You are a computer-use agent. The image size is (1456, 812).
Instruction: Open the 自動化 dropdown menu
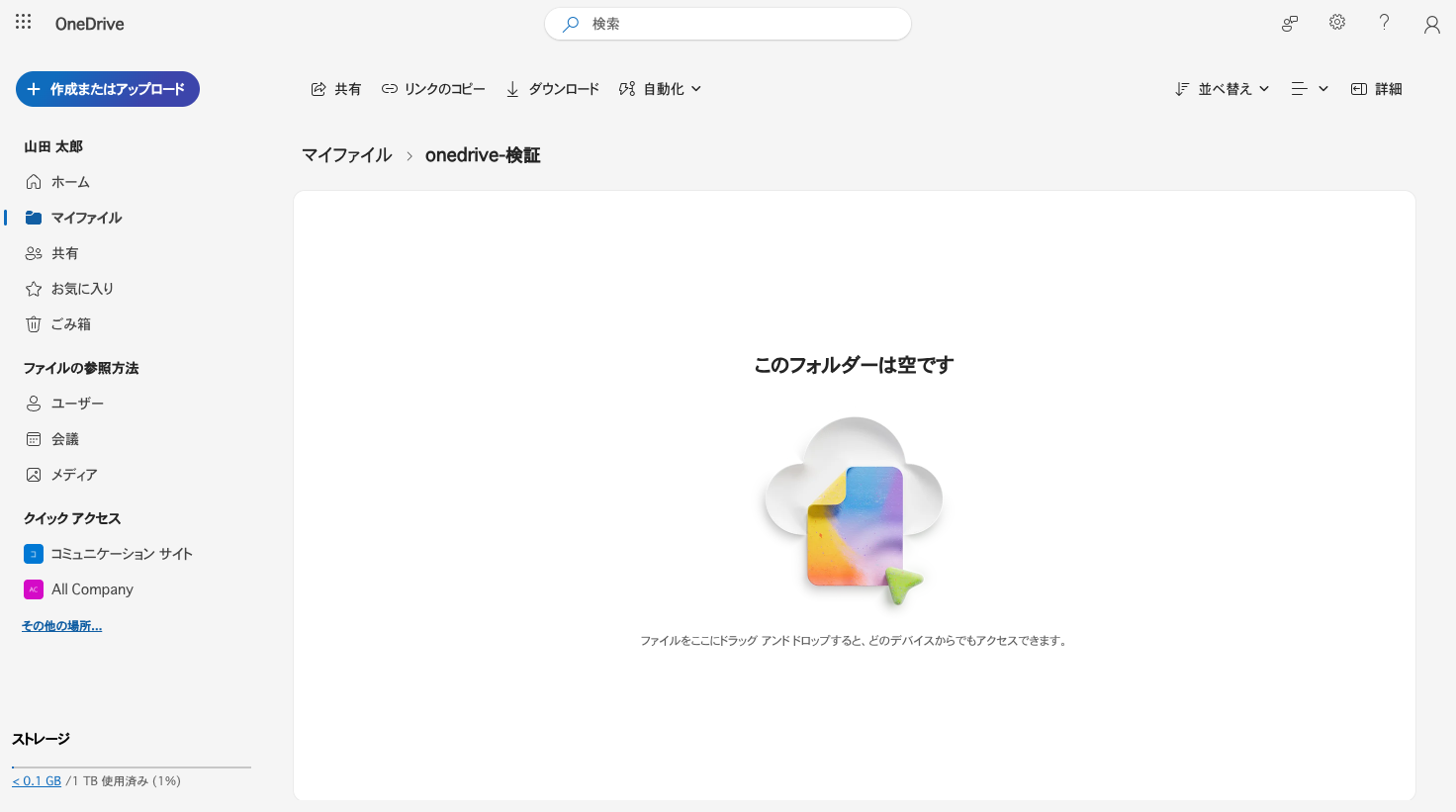tap(661, 89)
